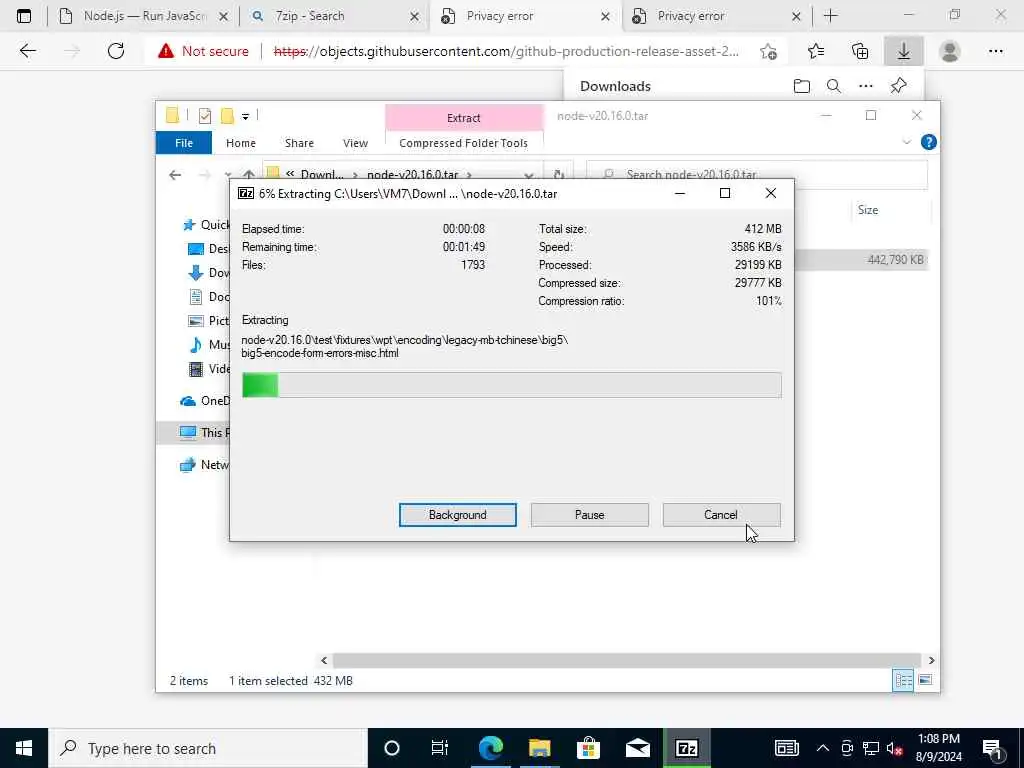Viewport: 1024px width, 768px height.
Task: Pin the Downloads panel
Action: coord(899,86)
